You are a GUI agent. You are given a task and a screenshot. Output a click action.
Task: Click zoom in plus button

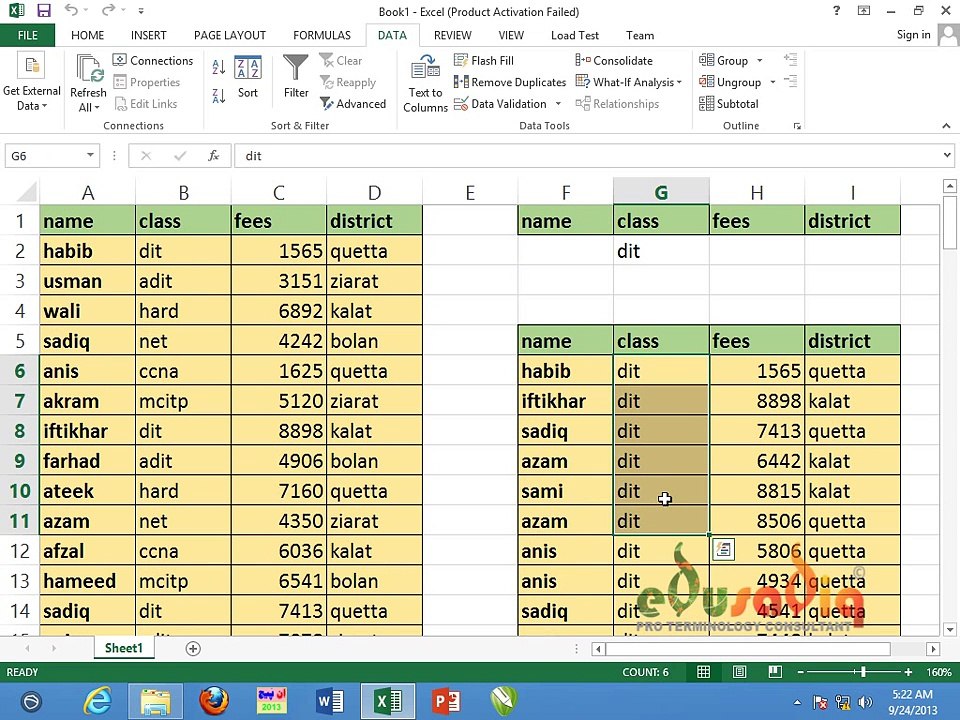[909, 672]
